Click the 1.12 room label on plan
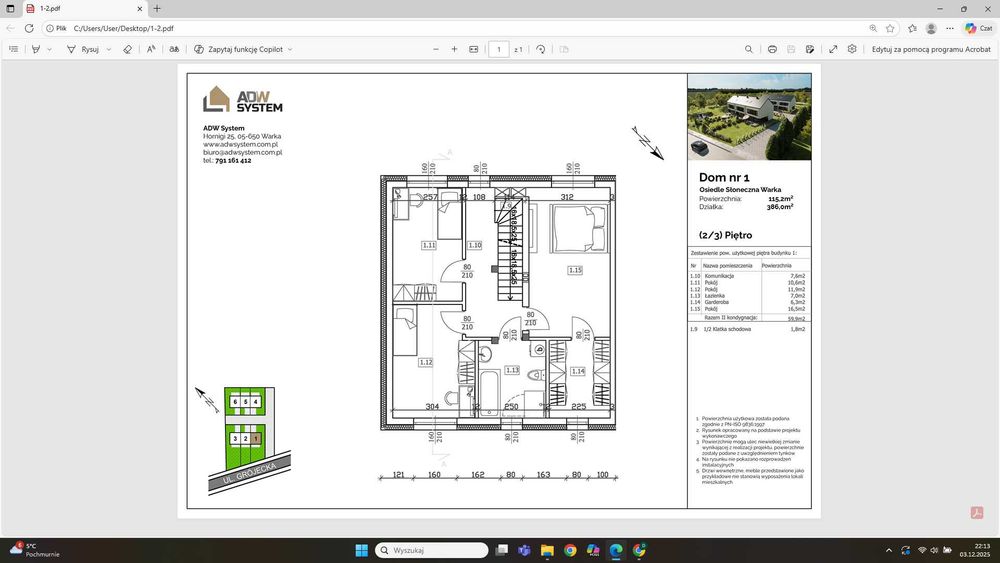Screen dimensions: 1000x563 pos(425,362)
